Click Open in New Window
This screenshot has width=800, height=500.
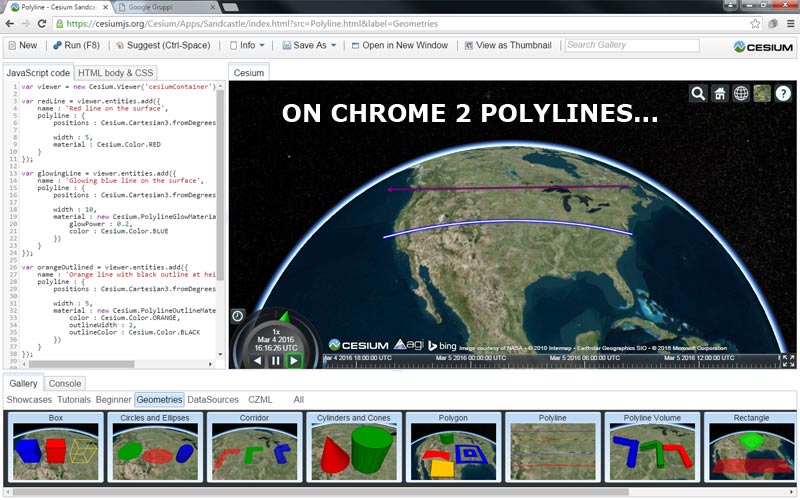pyautogui.click(x=400, y=45)
